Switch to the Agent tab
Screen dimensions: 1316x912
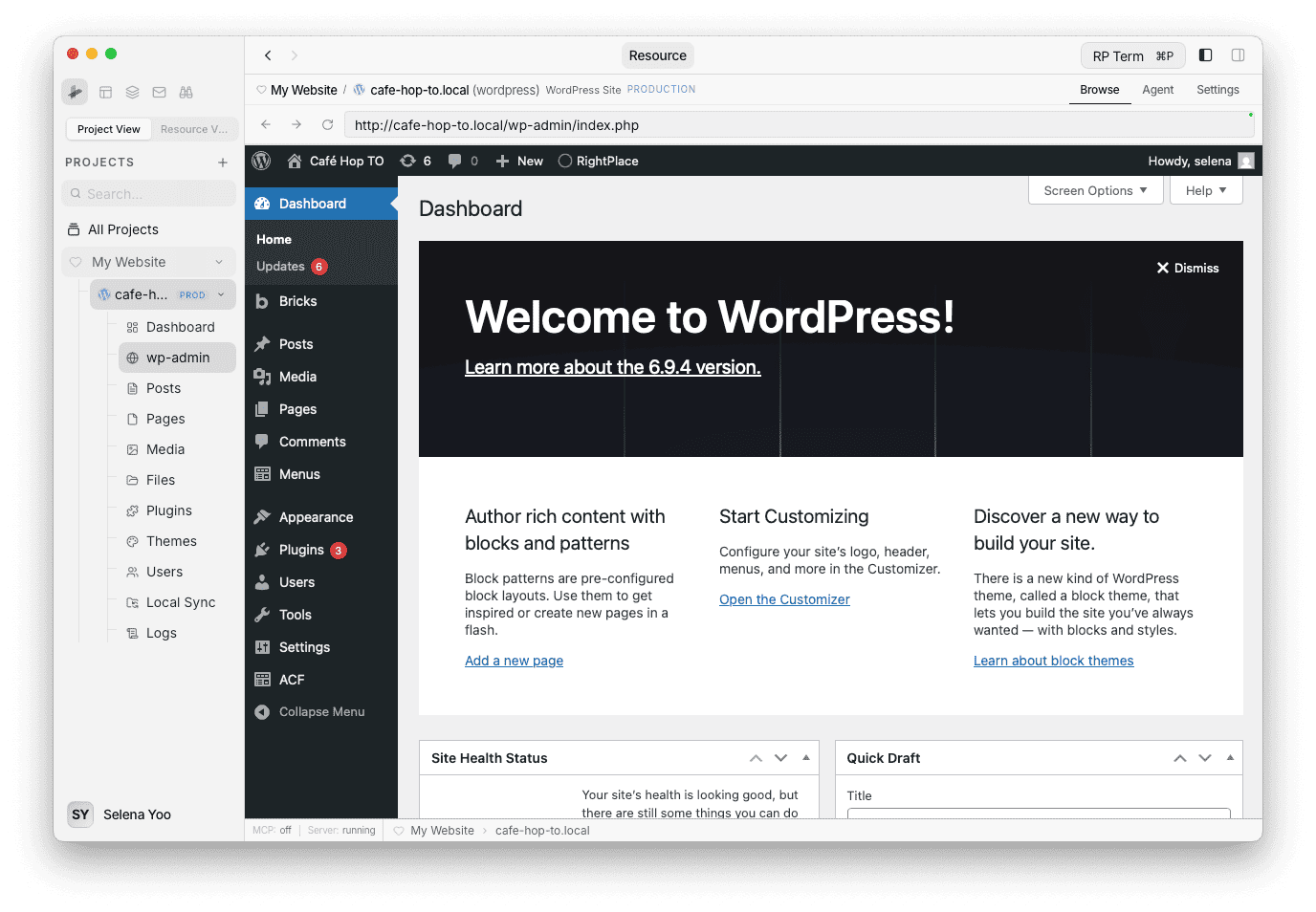[x=1157, y=89]
